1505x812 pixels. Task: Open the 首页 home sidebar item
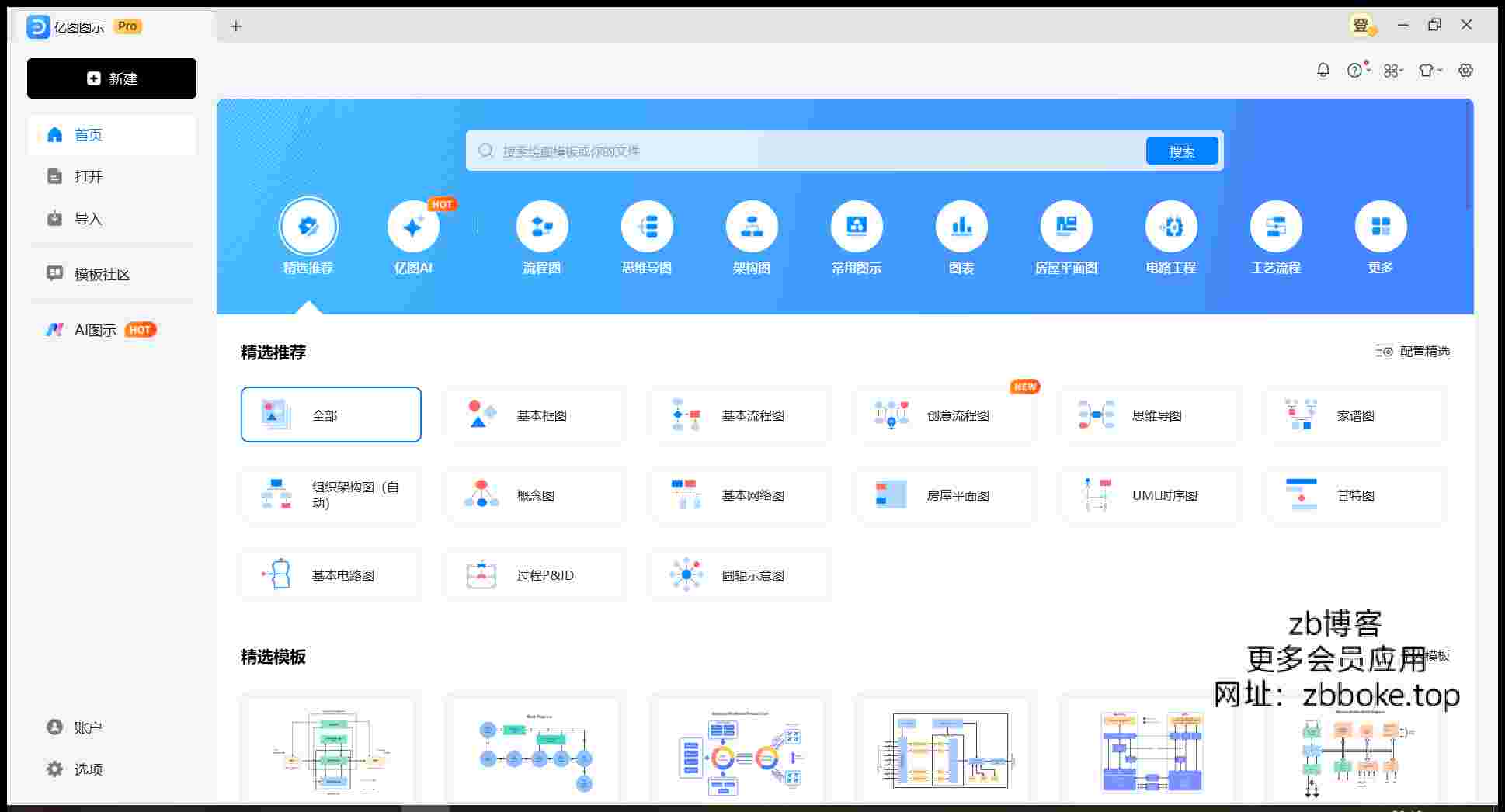pyautogui.click(x=112, y=135)
